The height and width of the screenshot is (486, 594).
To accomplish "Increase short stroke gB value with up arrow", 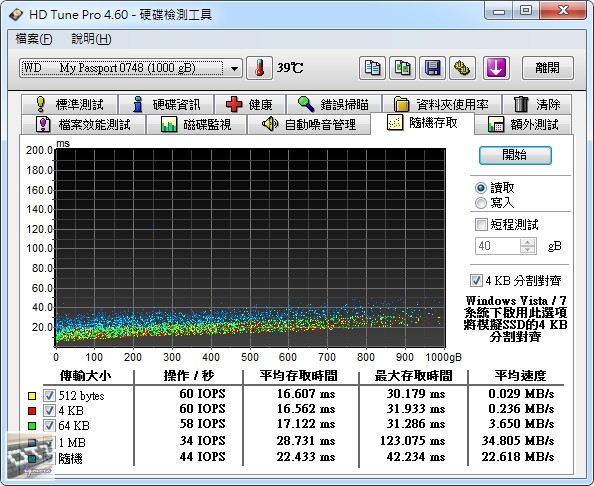I will 528,242.
